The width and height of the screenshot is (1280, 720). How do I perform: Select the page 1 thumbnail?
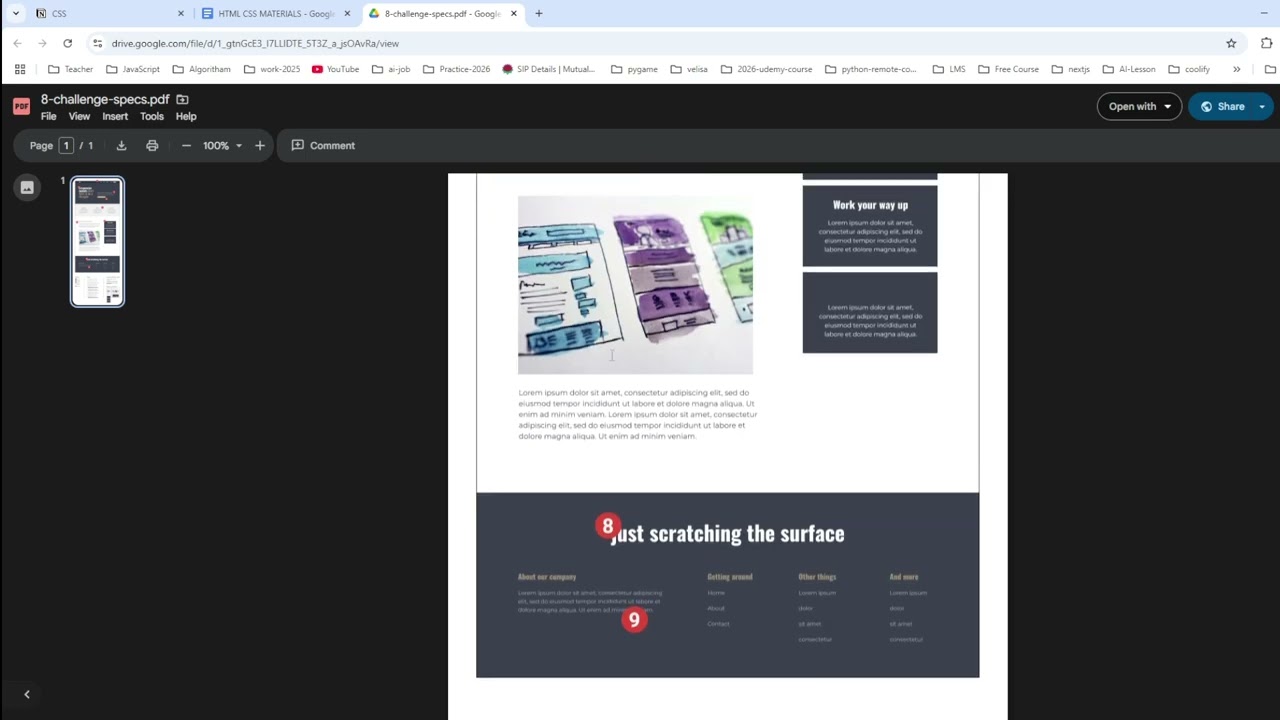tap(97, 241)
